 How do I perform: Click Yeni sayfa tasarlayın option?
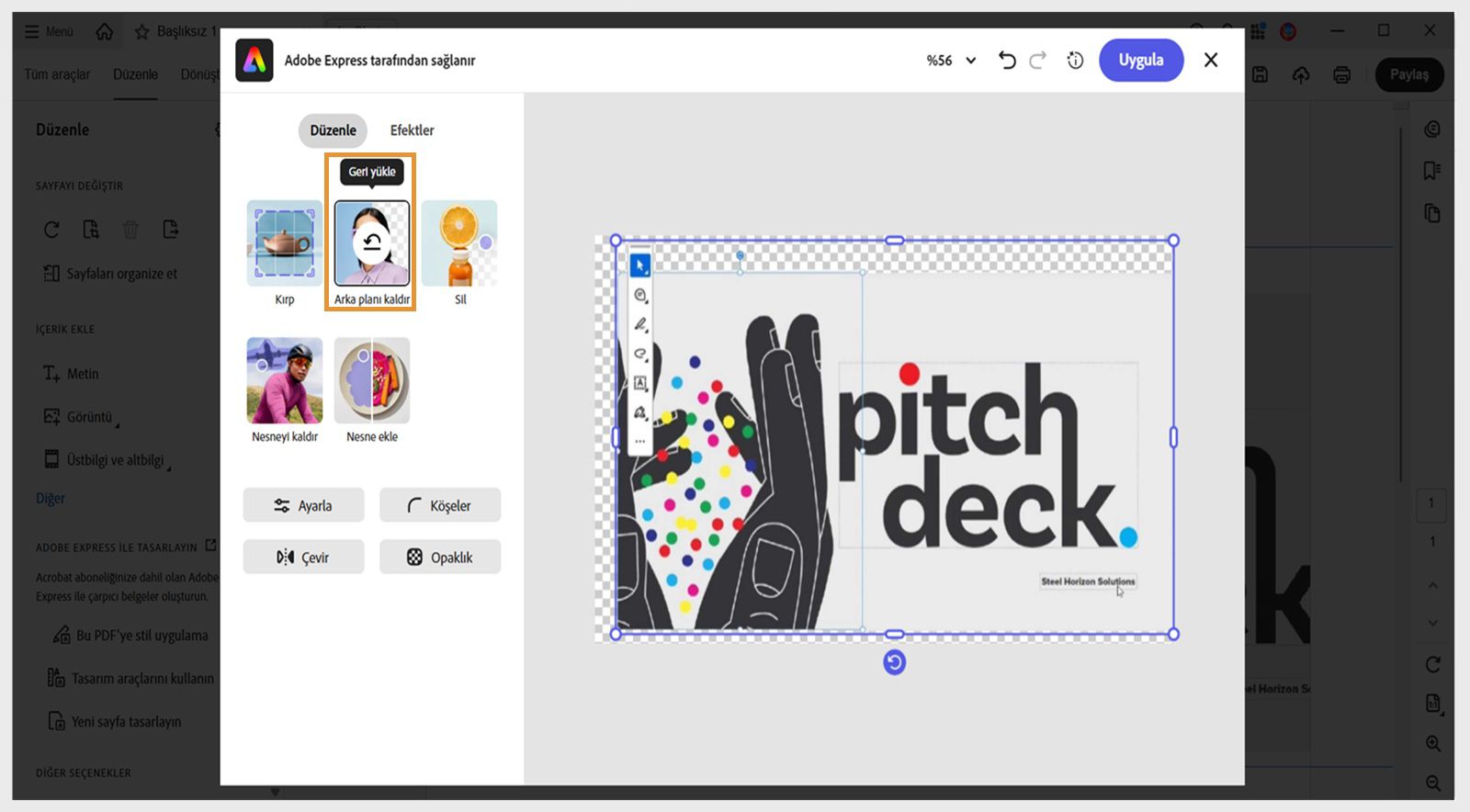[115, 721]
